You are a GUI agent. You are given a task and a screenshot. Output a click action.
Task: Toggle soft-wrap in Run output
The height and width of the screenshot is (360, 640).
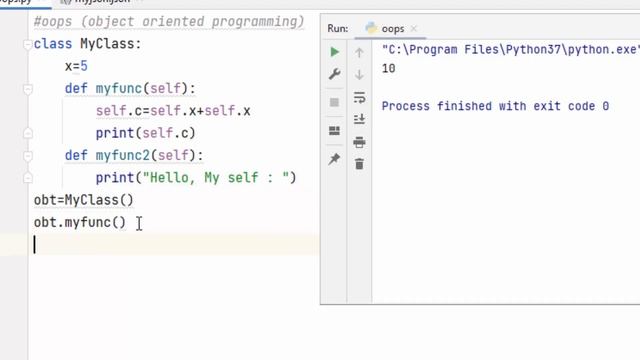pos(359,97)
